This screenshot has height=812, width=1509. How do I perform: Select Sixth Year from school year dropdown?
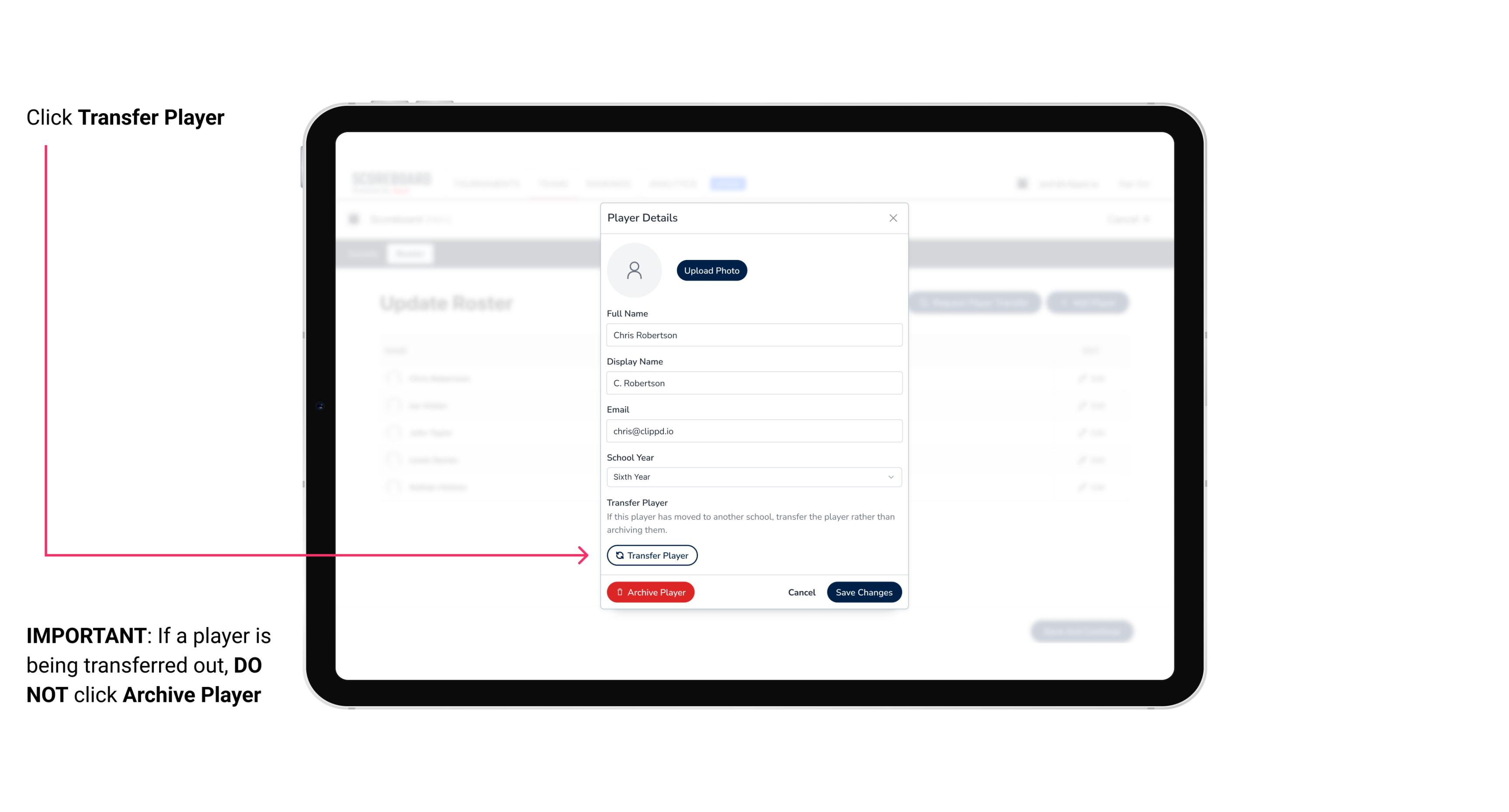(x=753, y=476)
